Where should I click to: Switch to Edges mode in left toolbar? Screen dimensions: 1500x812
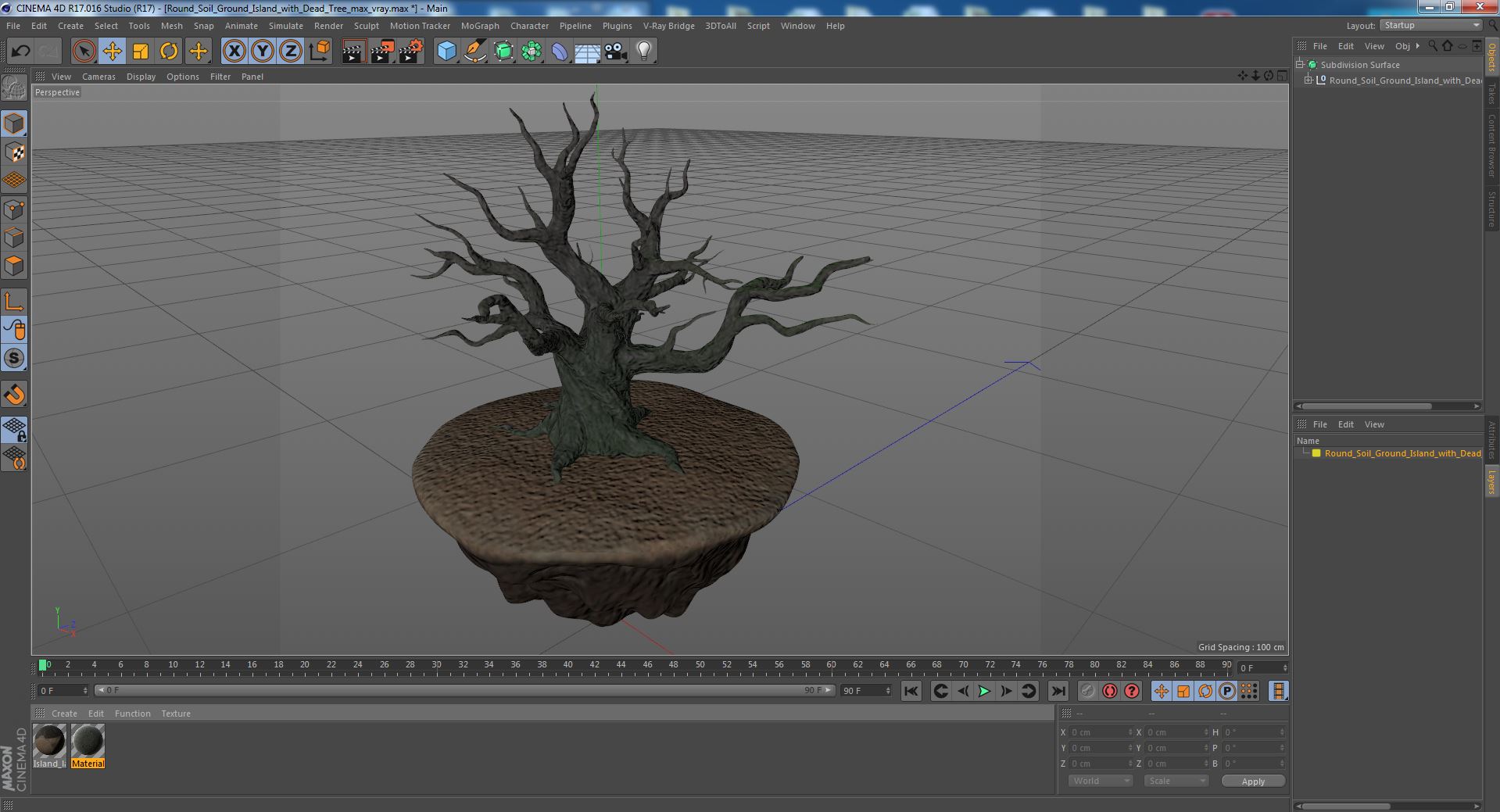pos(14,238)
